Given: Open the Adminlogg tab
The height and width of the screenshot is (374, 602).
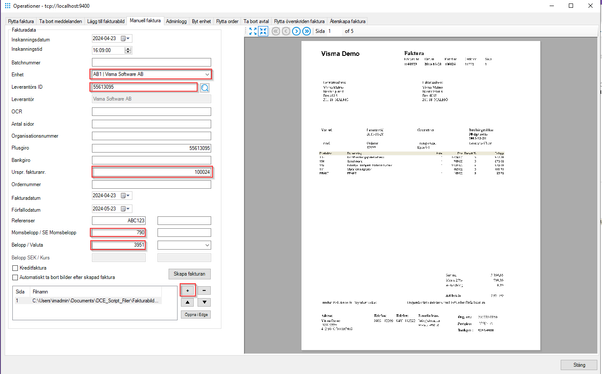Looking at the screenshot, I should 176,22.
